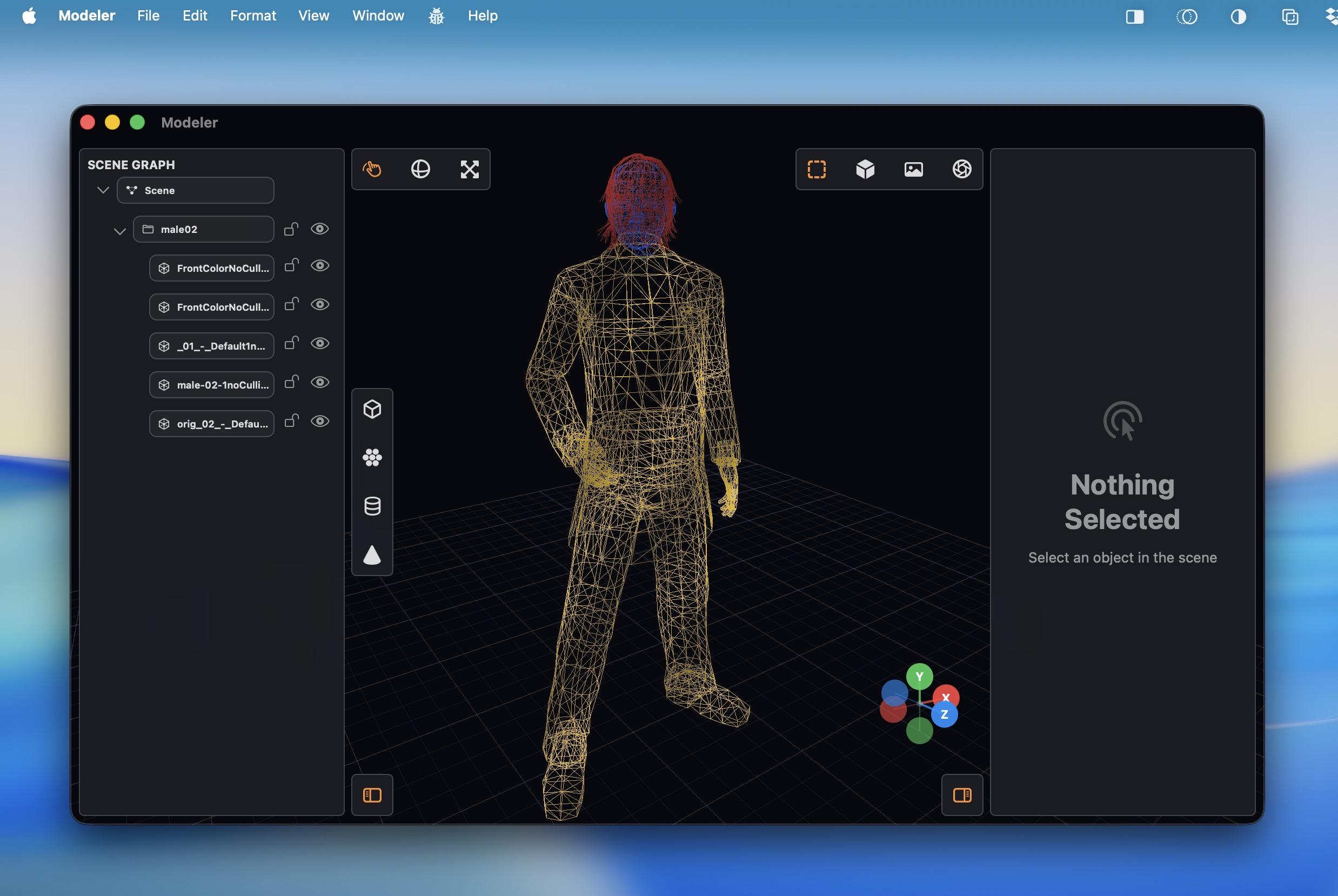Image resolution: width=1338 pixels, height=896 pixels.
Task: Click the camera aperture icon
Action: coord(962,169)
